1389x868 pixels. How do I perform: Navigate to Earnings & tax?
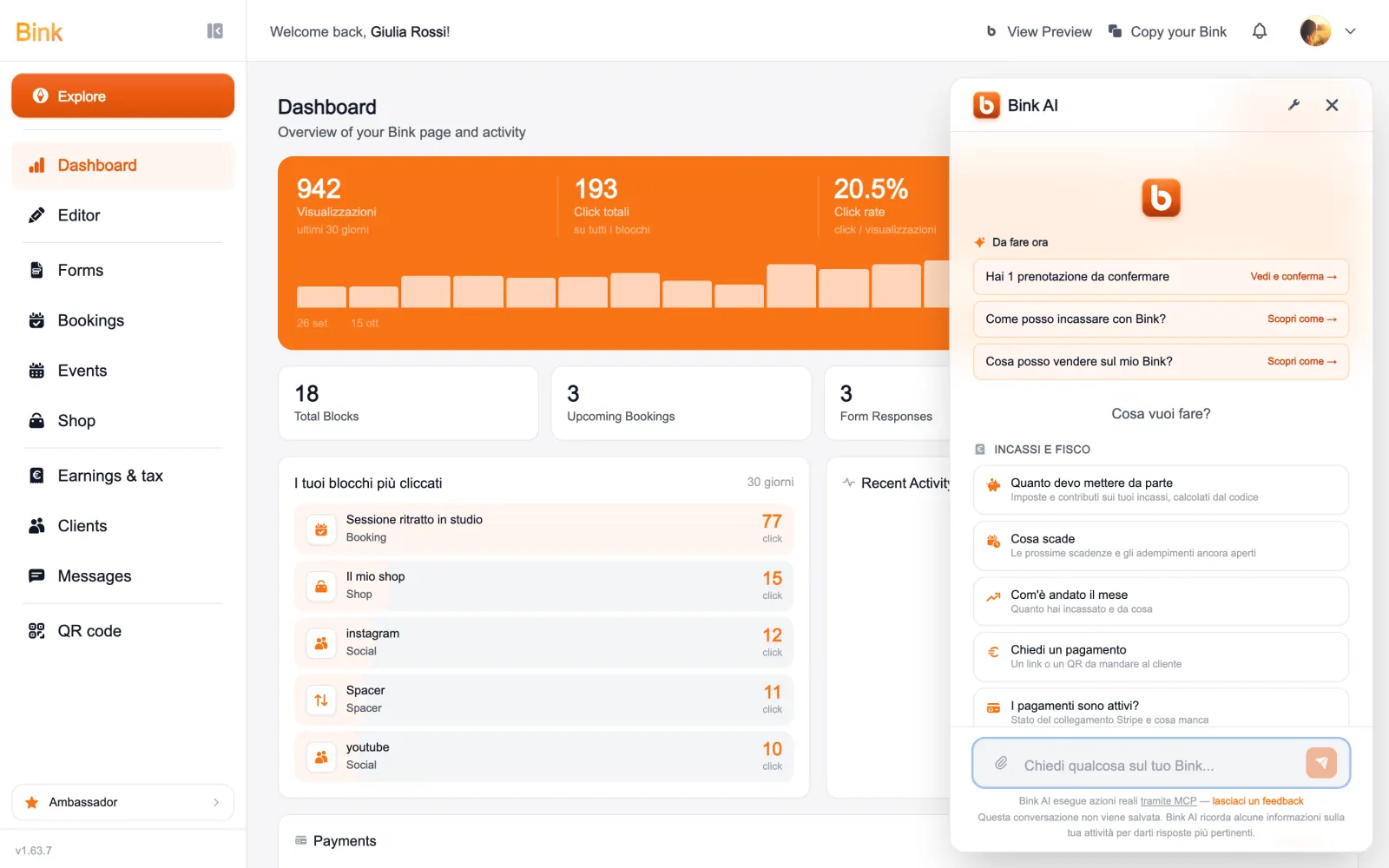(122, 476)
